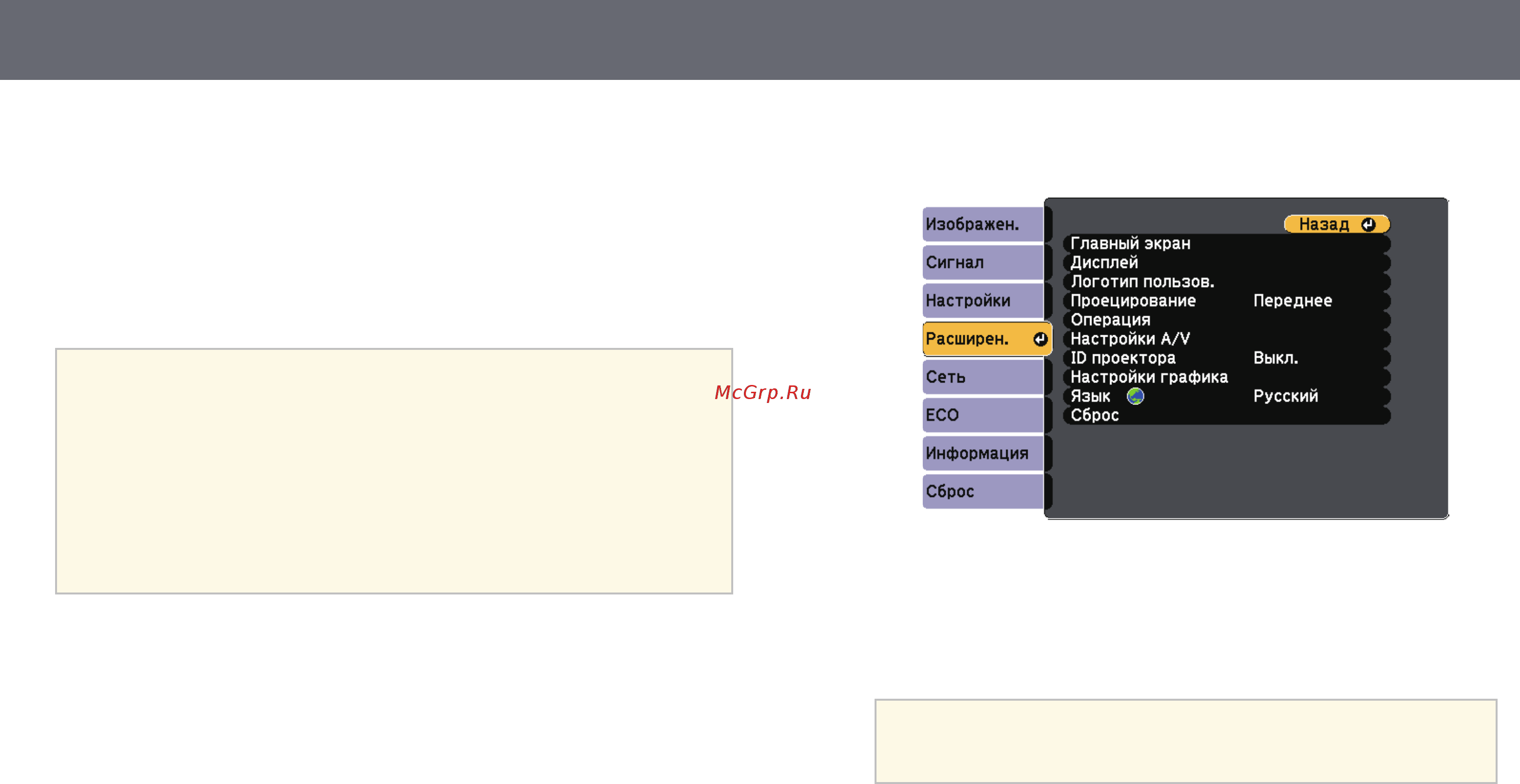Open the ECO menu tab

point(983,415)
